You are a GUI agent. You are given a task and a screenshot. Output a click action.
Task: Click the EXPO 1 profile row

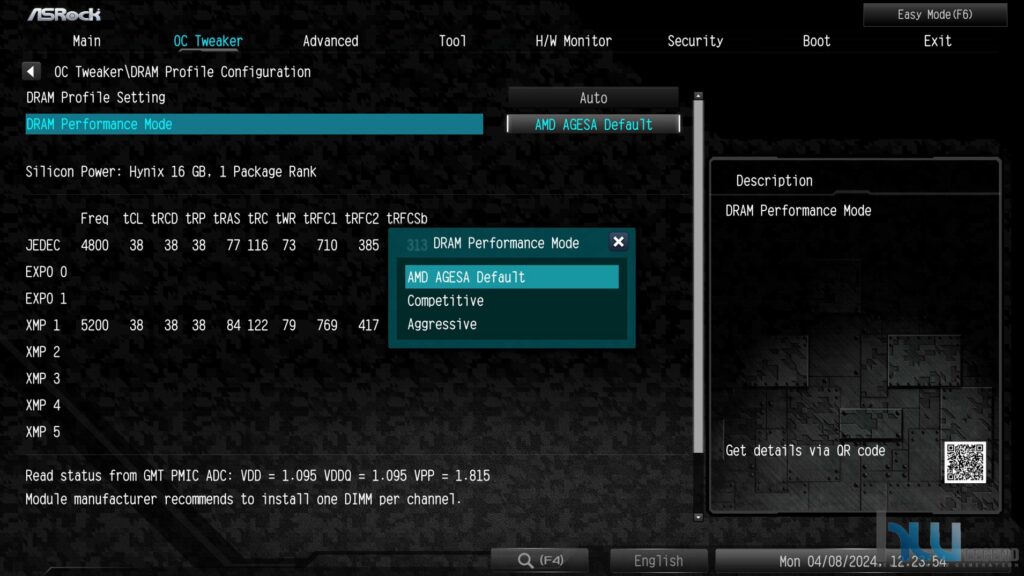point(46,298)
